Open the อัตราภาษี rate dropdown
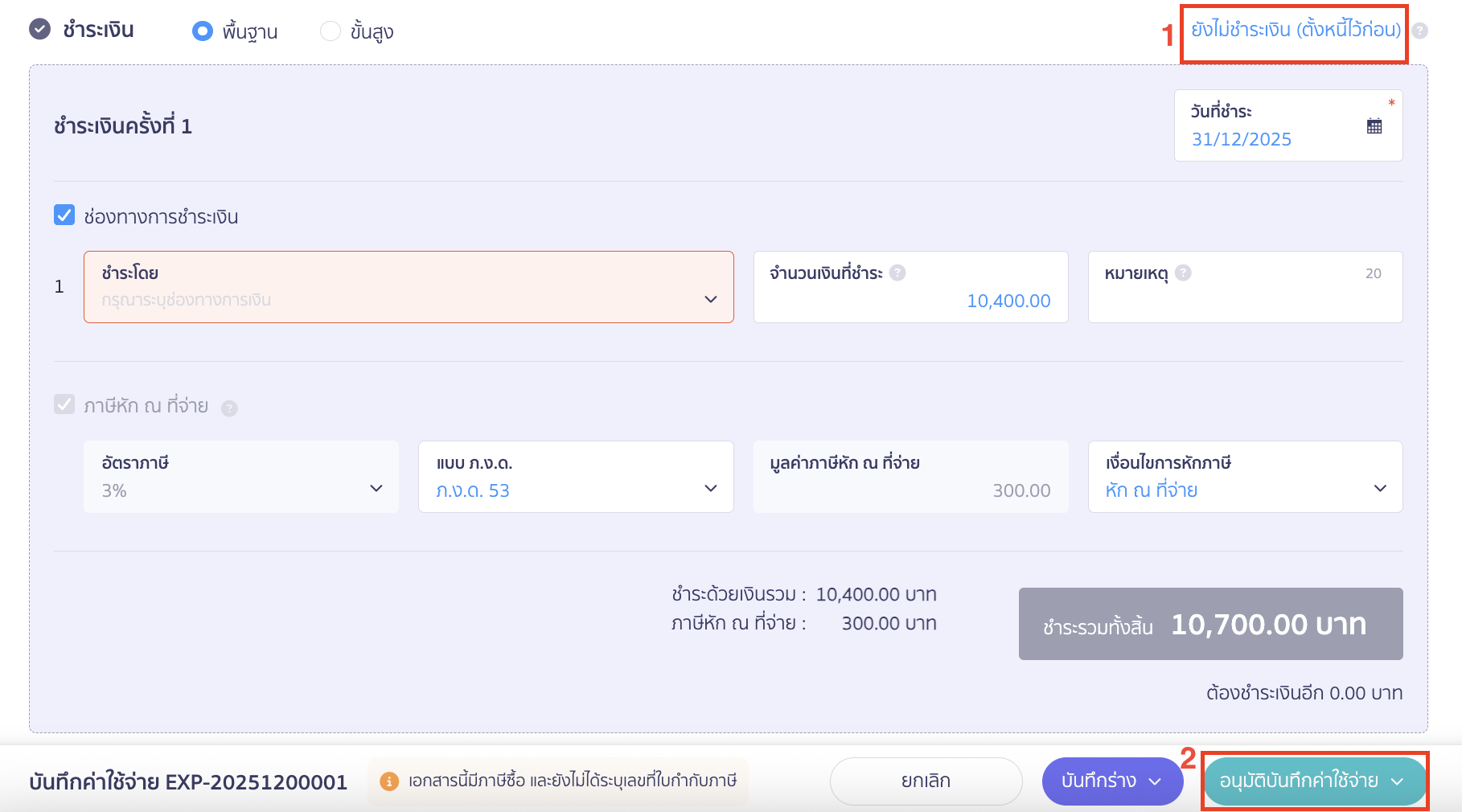The width and height of the screenshot is (1462, 812). coord(241,477)
